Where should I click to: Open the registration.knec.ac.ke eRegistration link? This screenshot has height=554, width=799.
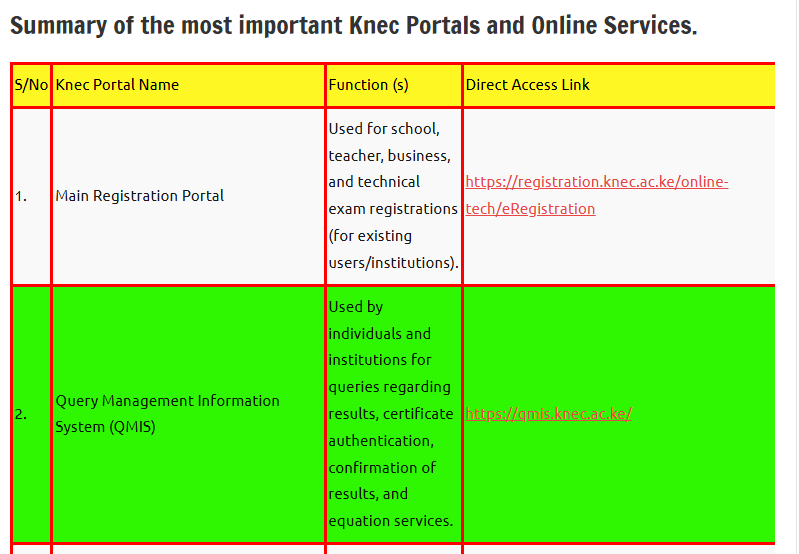tap(597, 195)
